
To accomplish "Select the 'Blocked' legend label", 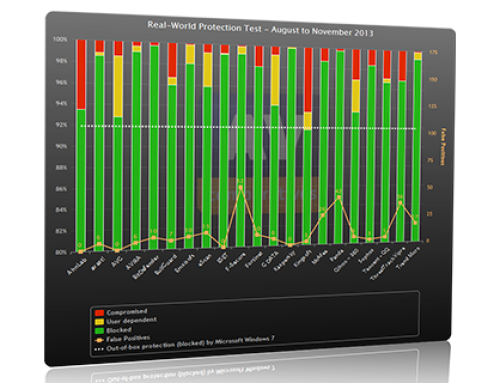I will (119, 330).
